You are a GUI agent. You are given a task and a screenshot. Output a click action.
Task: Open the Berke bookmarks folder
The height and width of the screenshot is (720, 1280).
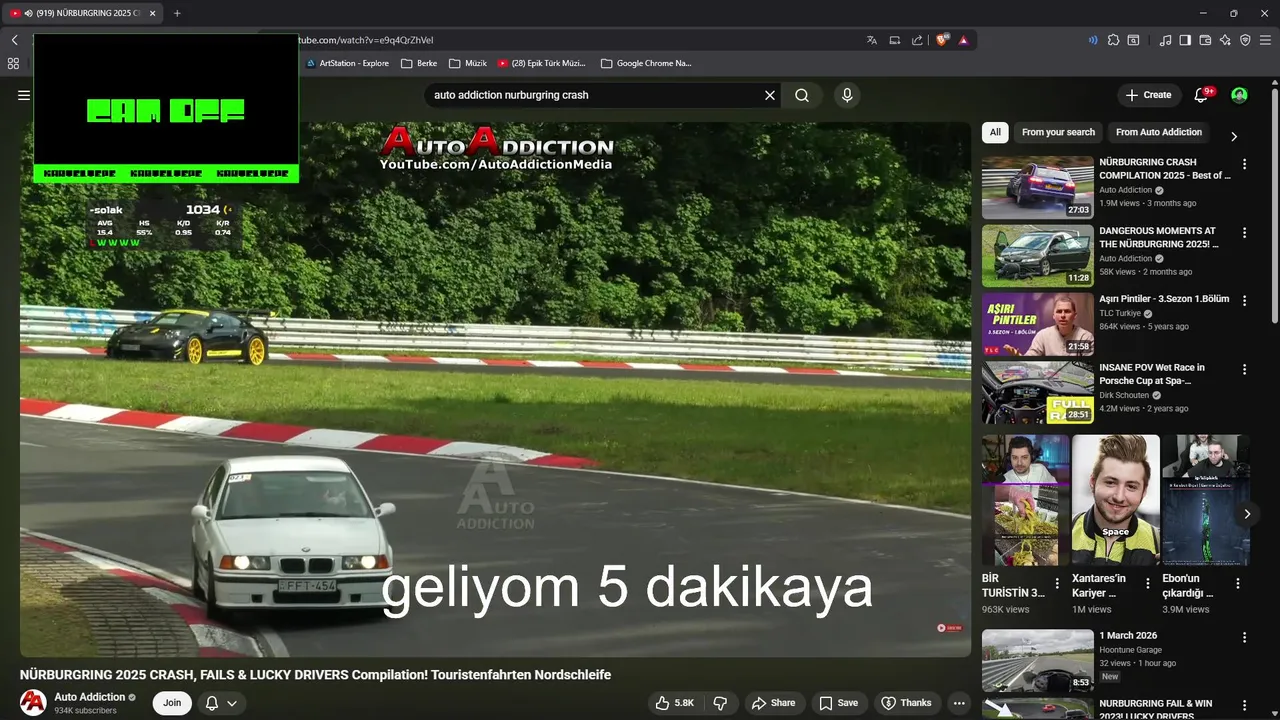(x=419, y=63)
